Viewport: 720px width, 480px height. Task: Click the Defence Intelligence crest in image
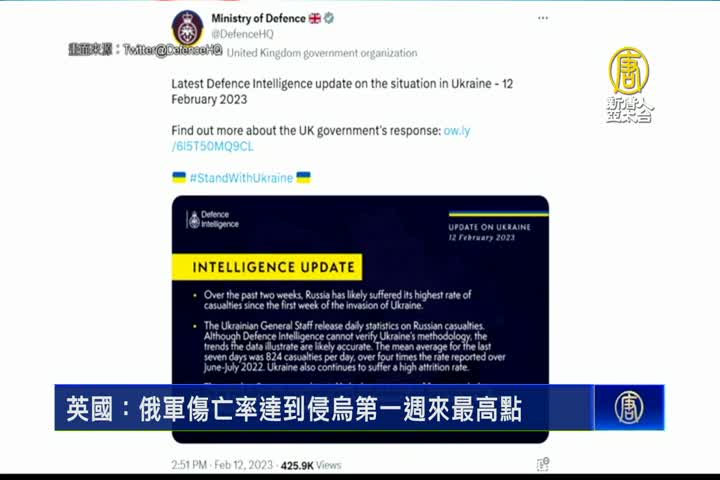coord(194,220)
